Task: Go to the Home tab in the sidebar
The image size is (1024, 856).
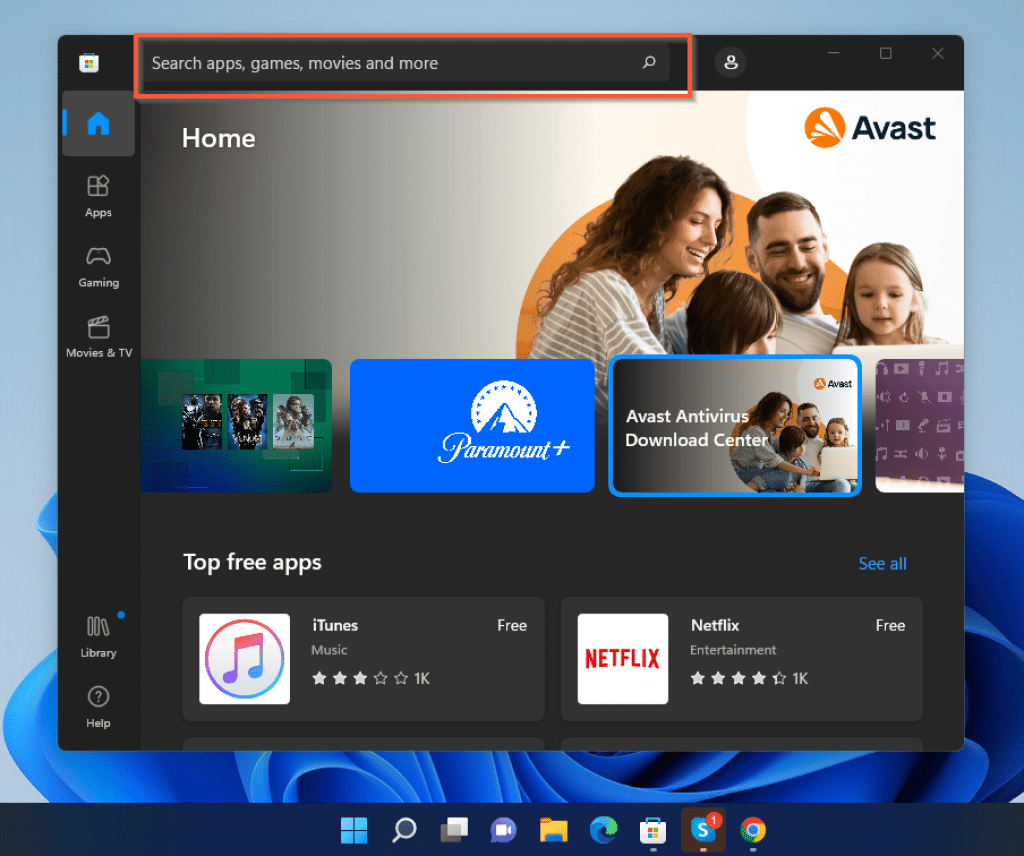Action: [x=99, y=123]
